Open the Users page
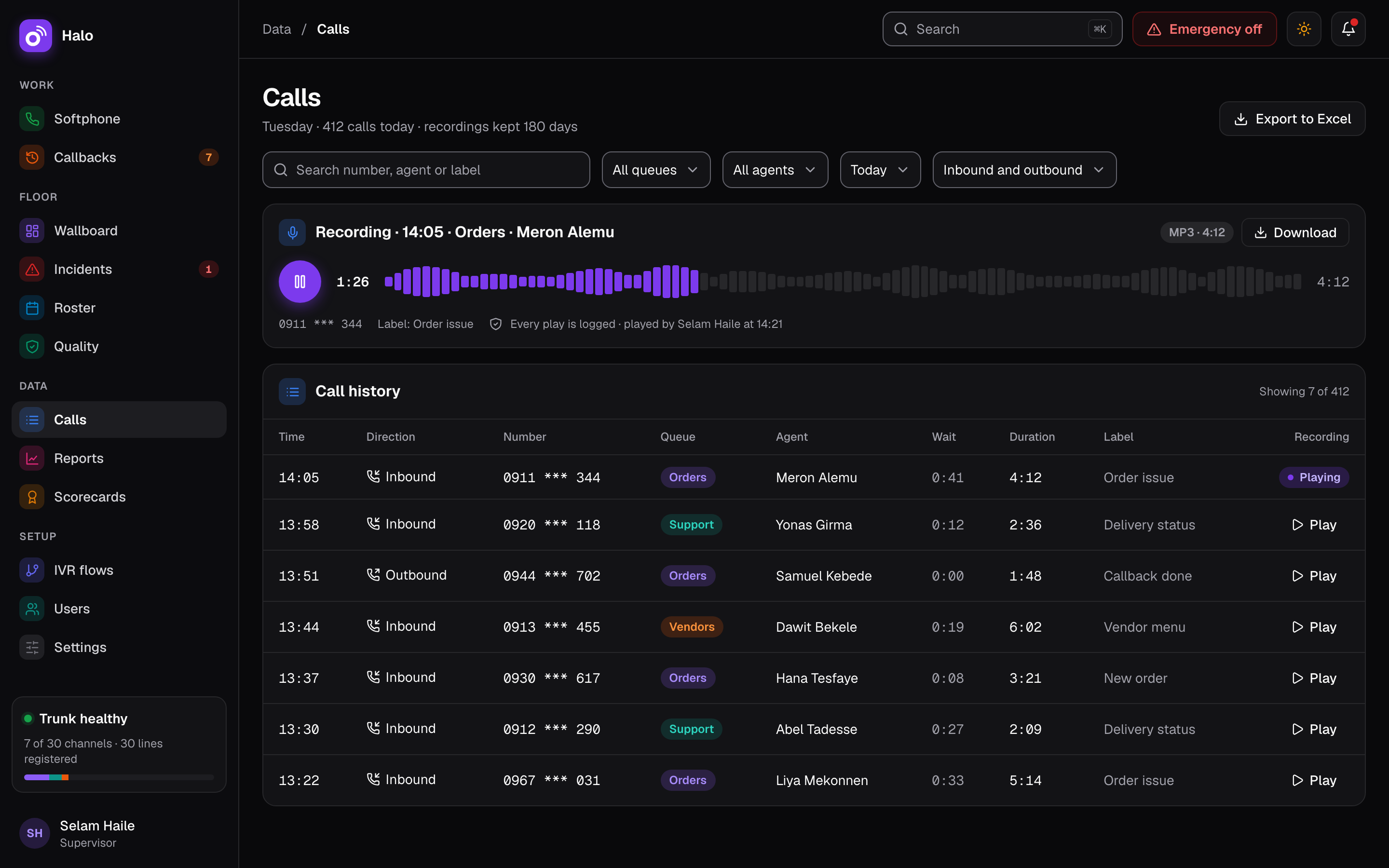The image size is (1389, 868). (119, 609)
